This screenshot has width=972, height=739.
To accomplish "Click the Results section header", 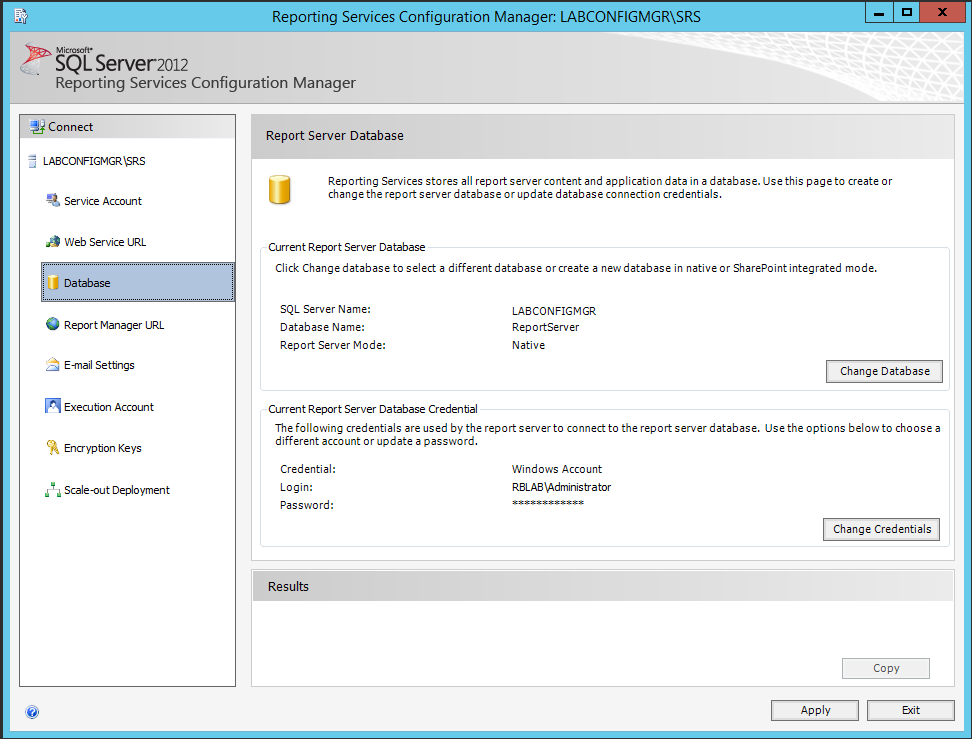I will pyautogui.click(x=603, y=586).
